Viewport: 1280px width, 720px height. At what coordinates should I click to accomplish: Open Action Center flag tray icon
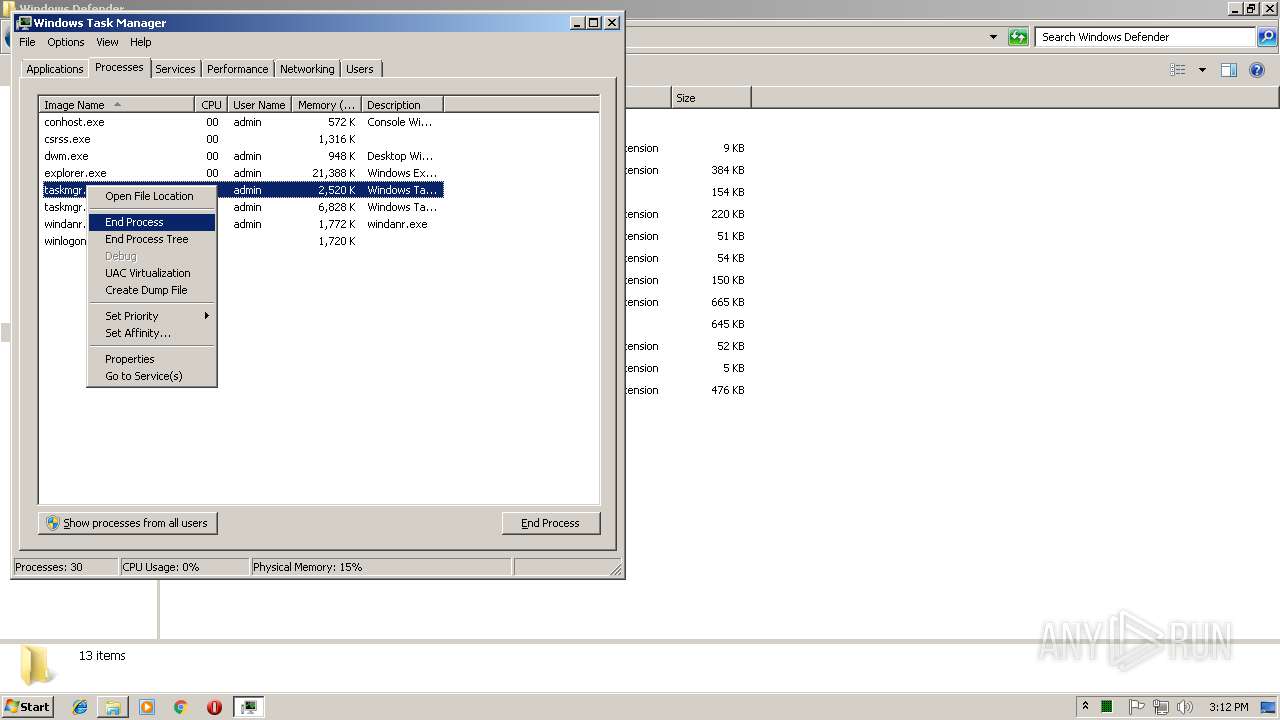[1137, 707]
